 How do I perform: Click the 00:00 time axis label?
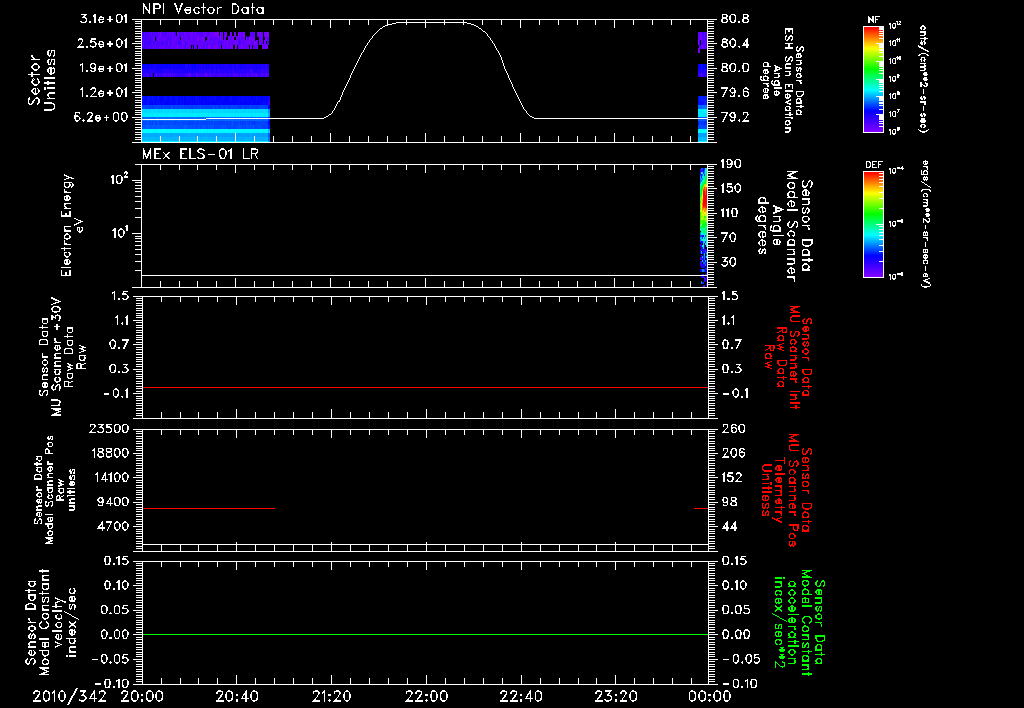[710, 696]
